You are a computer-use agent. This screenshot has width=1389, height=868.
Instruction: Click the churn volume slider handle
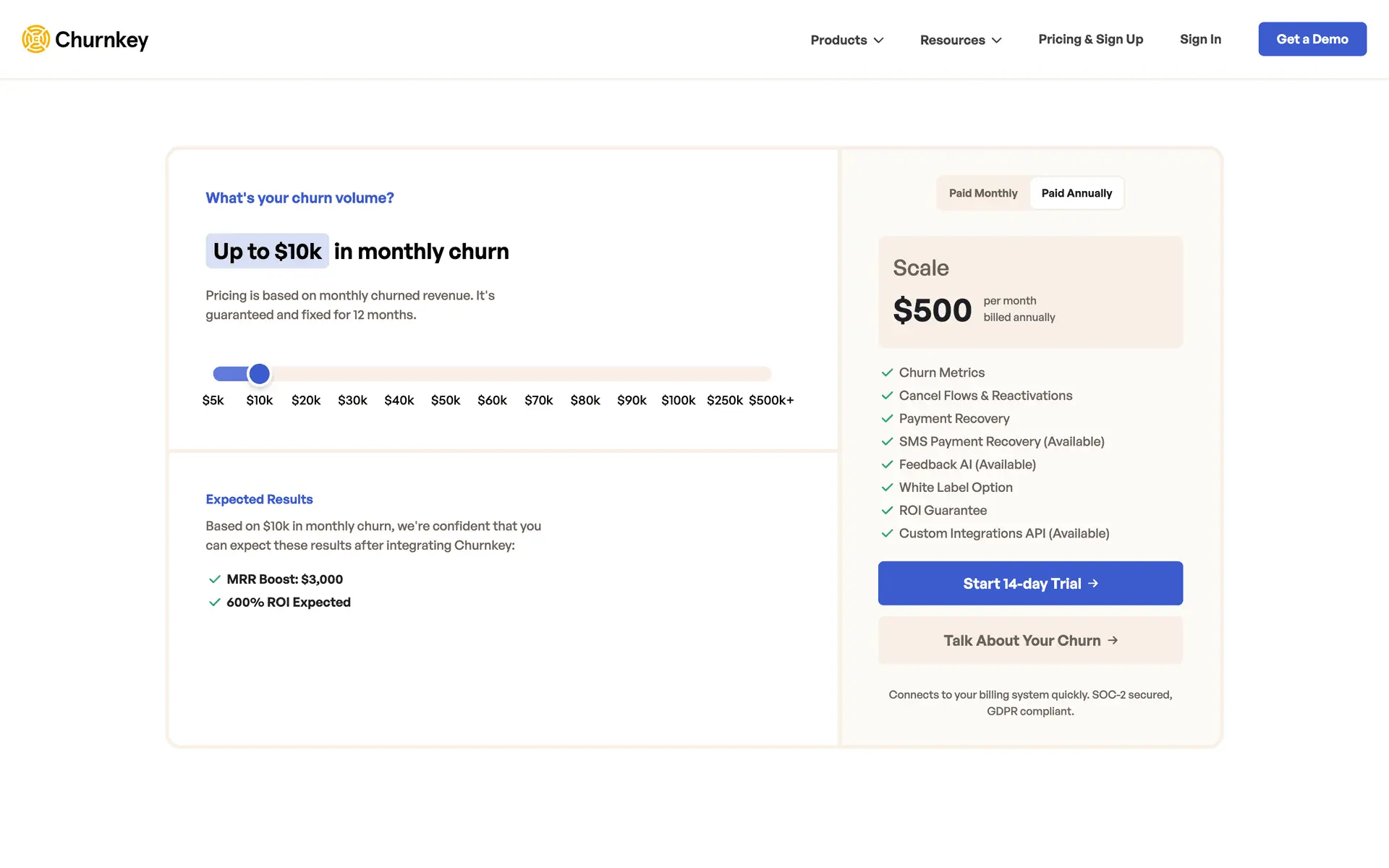click(259, 374)
